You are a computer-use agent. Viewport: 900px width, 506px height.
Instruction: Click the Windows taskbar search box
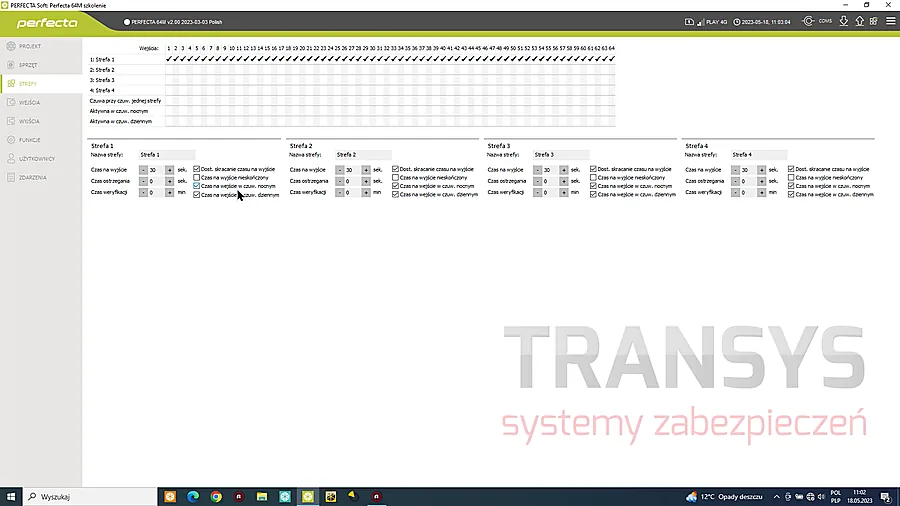[x=90, y=497]
